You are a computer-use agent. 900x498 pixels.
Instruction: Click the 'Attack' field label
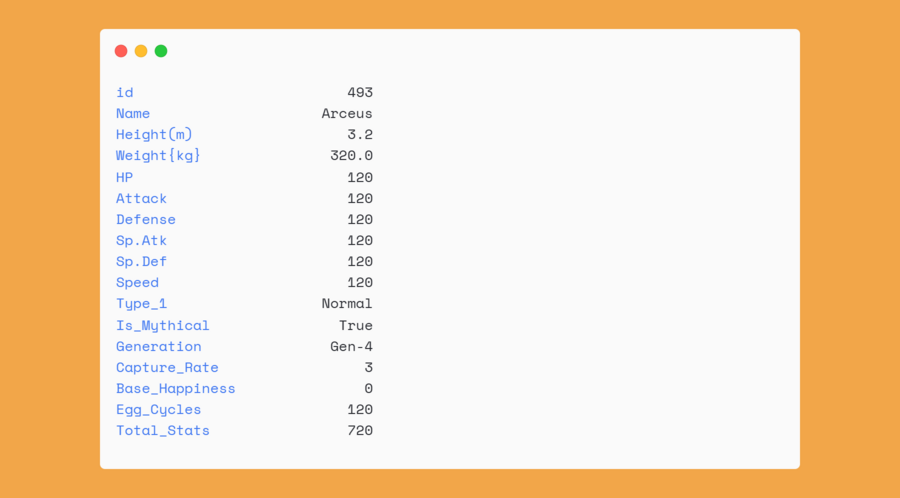tap(141, 198)
